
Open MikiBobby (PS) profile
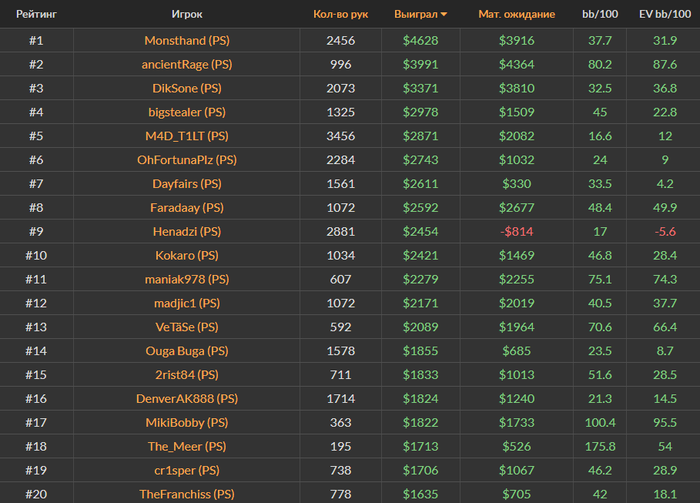187,423
